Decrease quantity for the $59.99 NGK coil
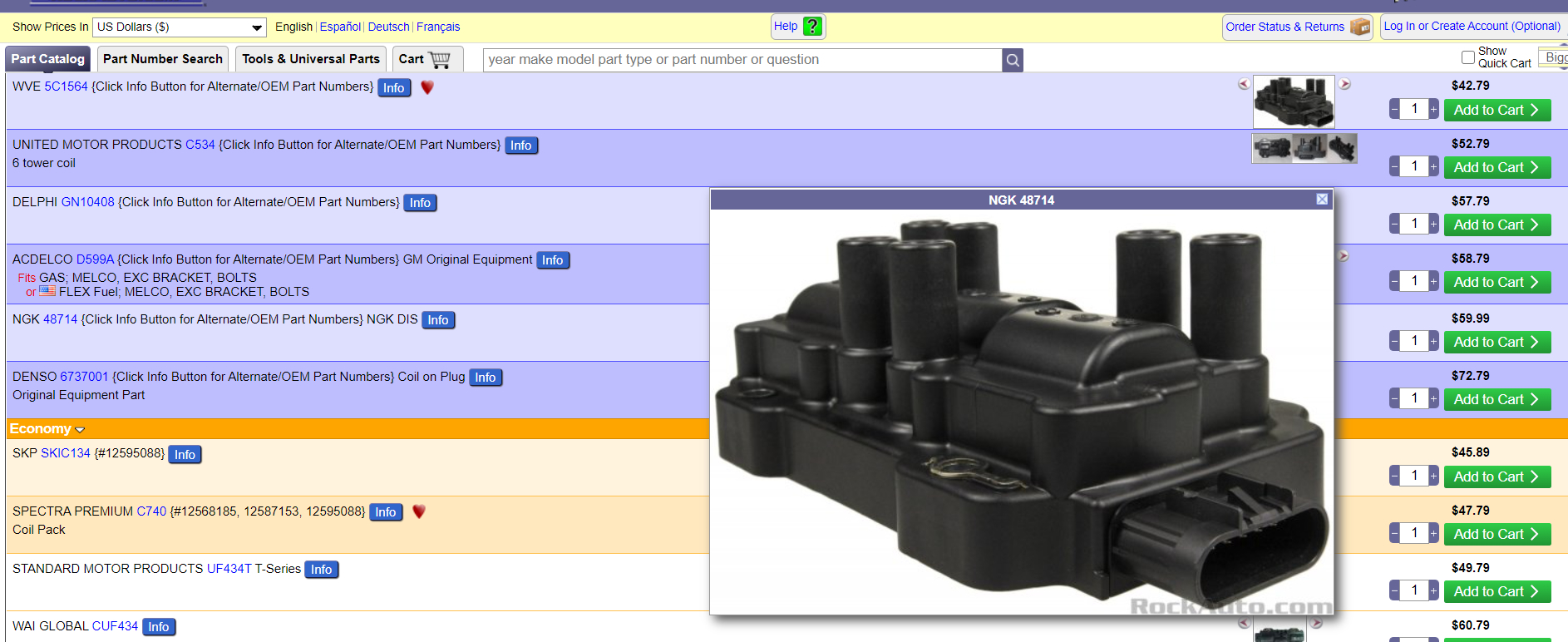 1394,341
